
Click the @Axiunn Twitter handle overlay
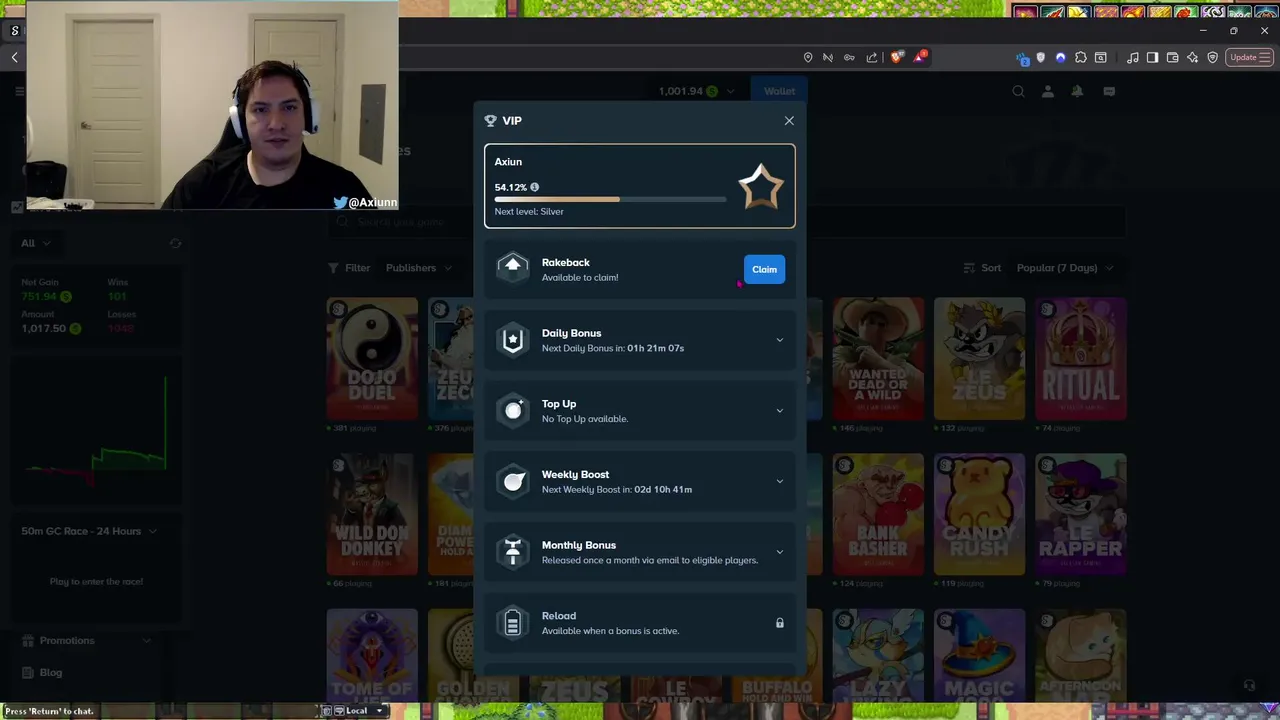point(365,202)
